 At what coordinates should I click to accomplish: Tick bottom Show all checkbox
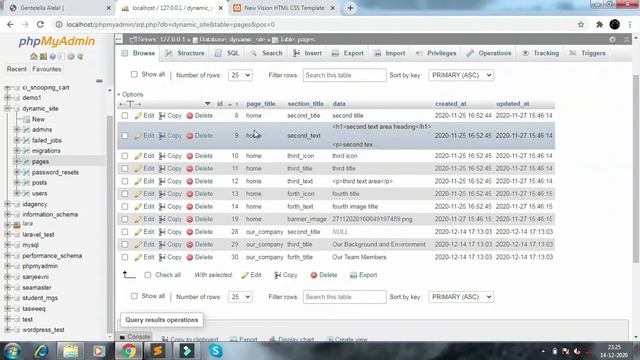[134, 296]
